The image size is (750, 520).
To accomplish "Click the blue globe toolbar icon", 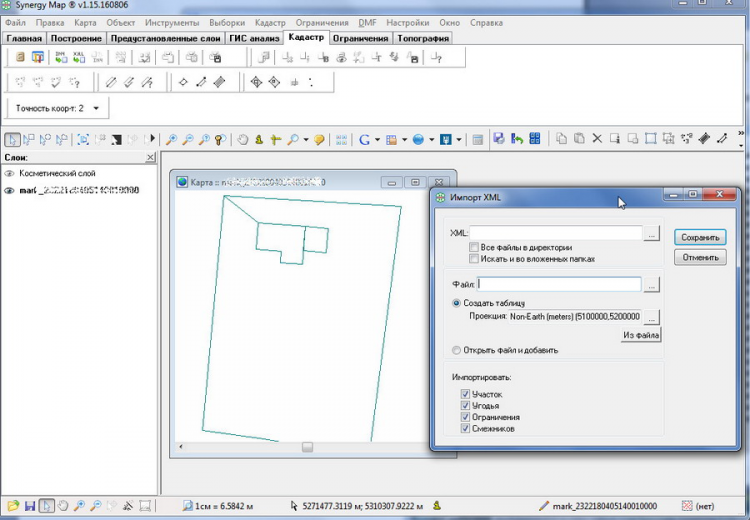I will coord(418,140).
